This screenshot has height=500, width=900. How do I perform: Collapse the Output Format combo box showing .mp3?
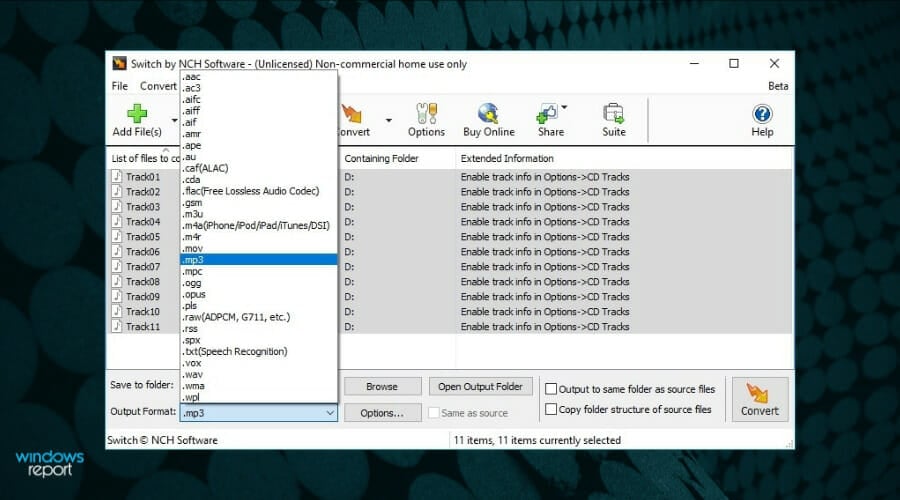(x=258, y=413)
